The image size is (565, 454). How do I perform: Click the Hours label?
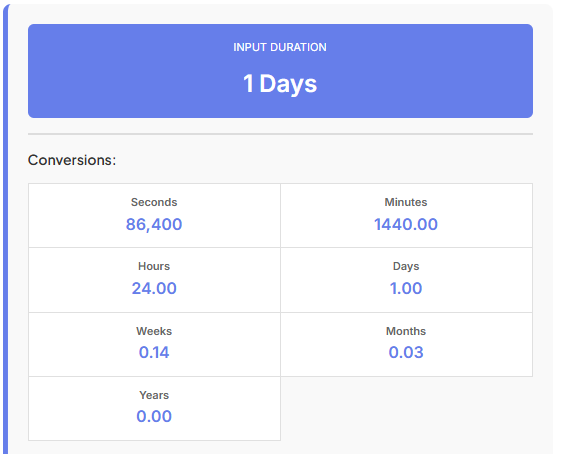coord(154,266)
